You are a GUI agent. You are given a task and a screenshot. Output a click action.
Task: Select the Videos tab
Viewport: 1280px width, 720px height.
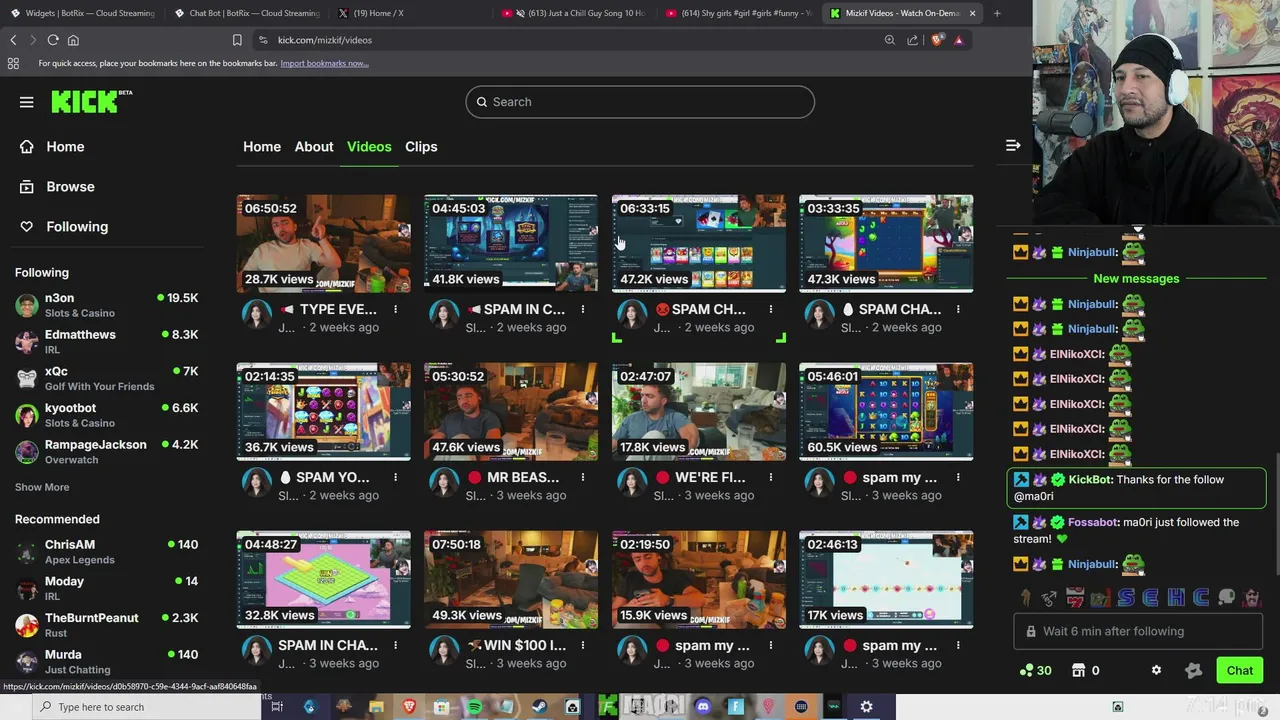click(x=369, y=147)
